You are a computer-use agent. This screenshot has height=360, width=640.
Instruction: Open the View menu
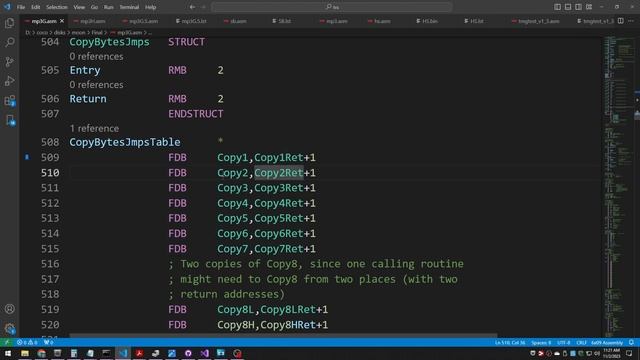pos(79,7)
